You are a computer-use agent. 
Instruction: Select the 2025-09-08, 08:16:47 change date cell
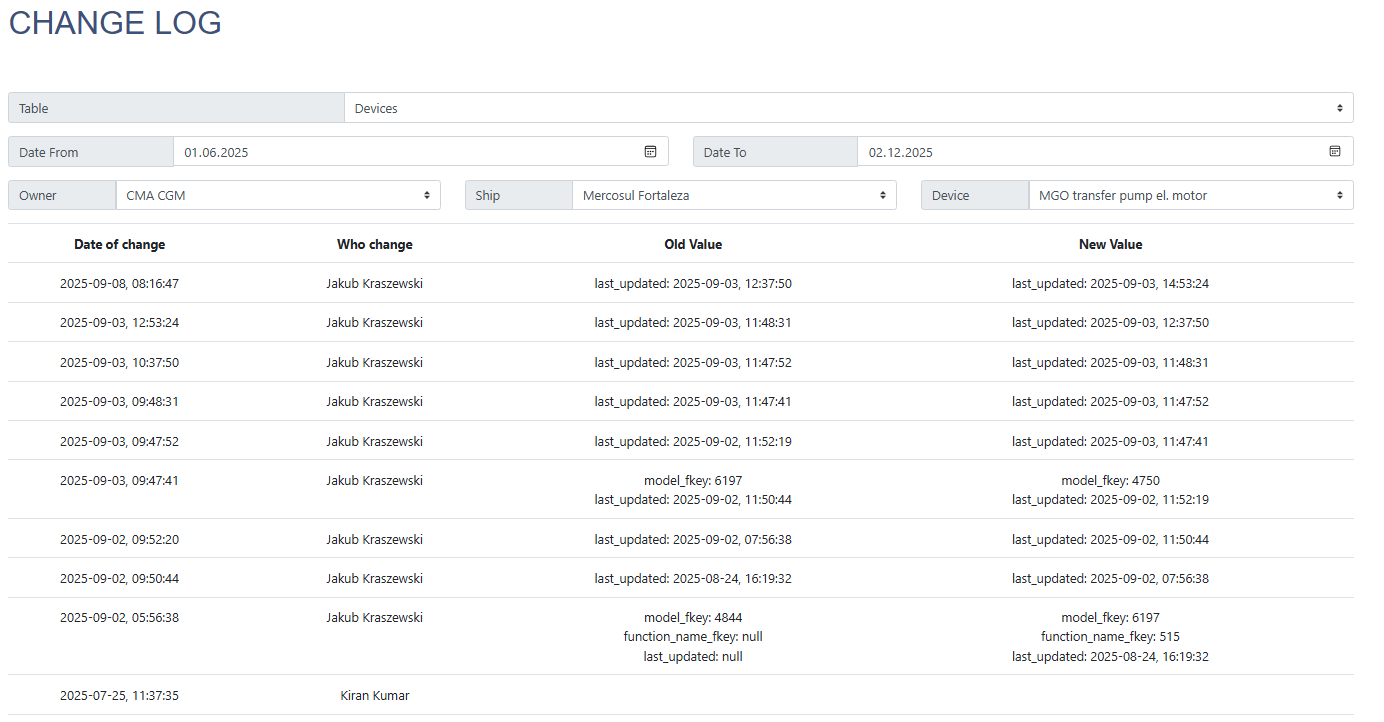tap(120, 283)
